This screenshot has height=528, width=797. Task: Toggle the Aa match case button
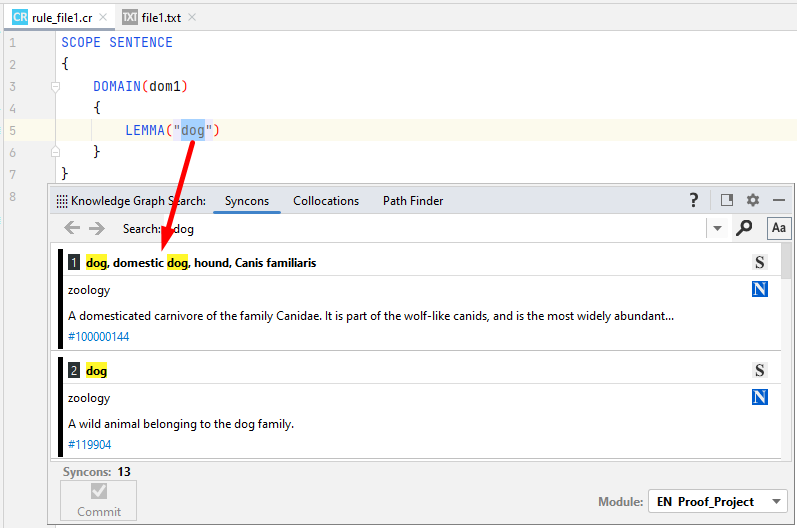click(x=778, y=228)
